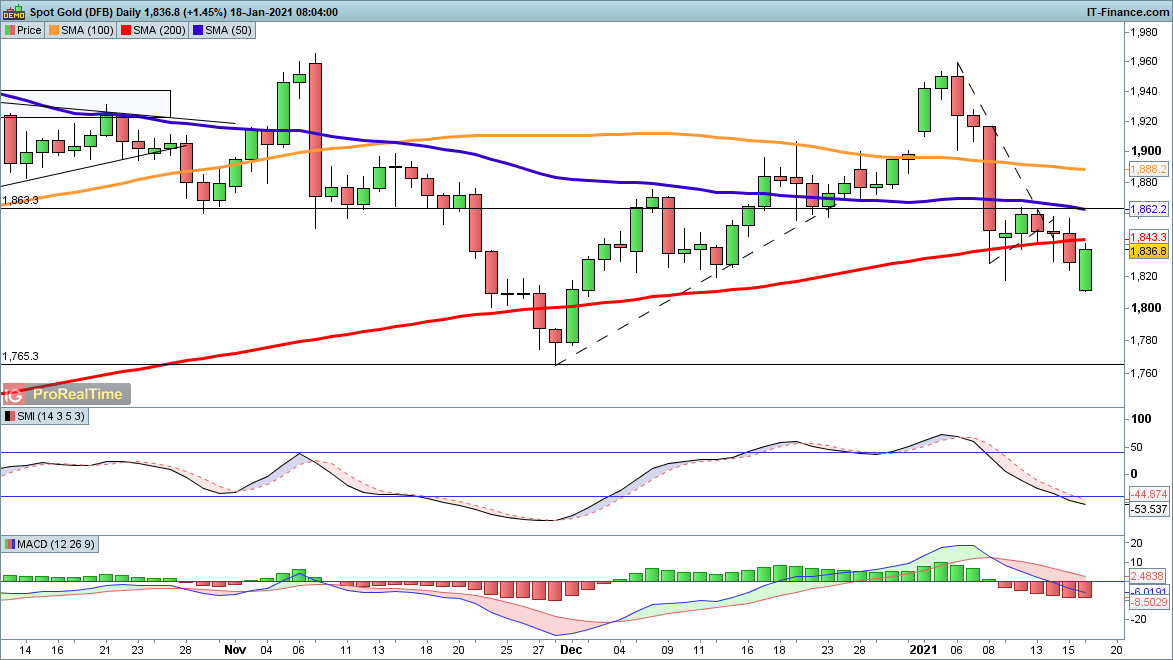Click the SMI indicator legend icon
This screenshot has height=660, width=1173.
pos(9,416)
